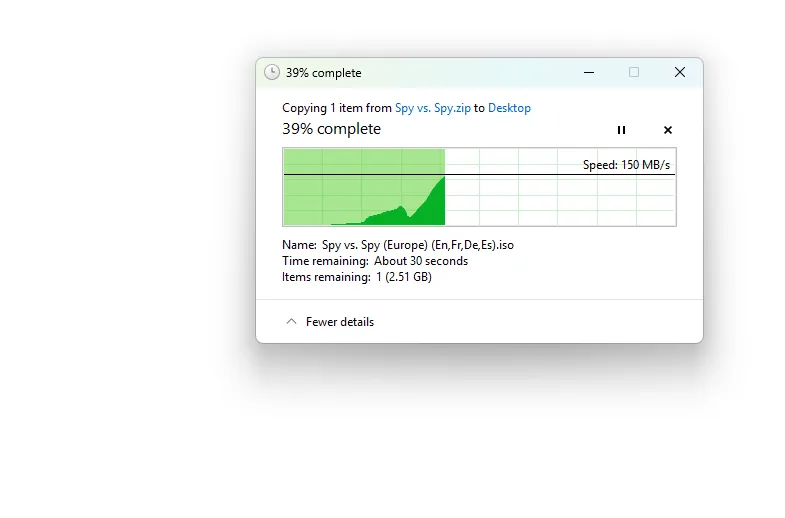Click the title bar text 39% complete
Screen dimensions: 785x518
(323, 73)
